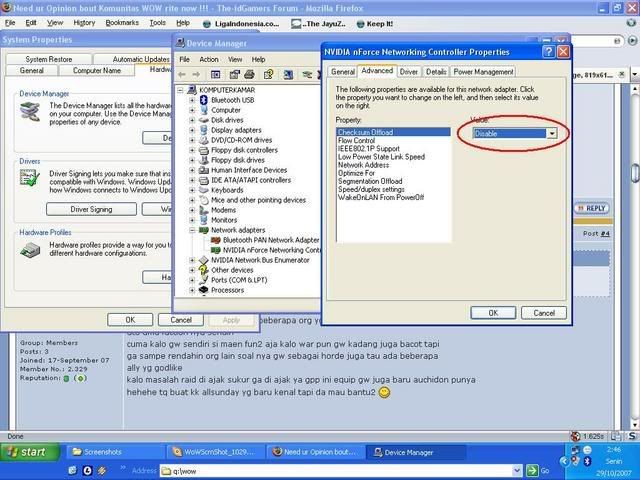Click the Bluetooth icon in system tray
The width and height of the screenshot is (640, 480).
pyautogui.click(x=587, y=461)
